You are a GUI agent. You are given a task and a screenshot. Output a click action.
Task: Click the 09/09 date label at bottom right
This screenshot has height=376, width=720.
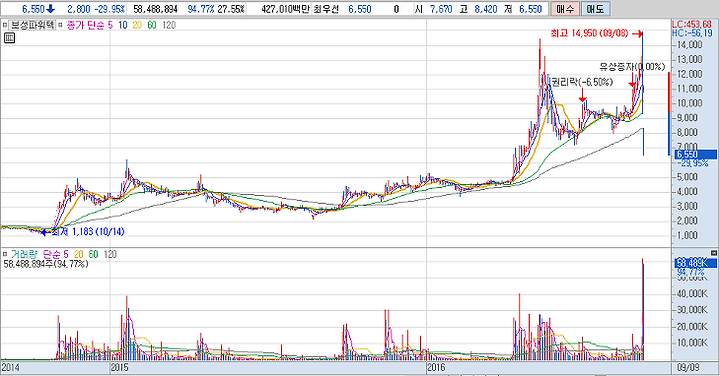[688, 367]
